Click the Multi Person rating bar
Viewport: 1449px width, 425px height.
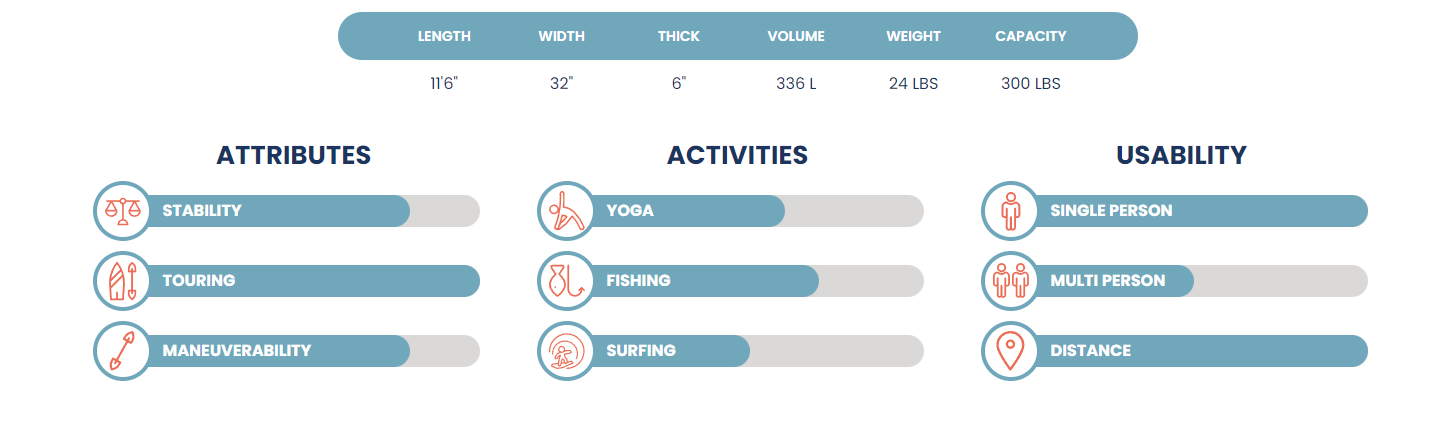1198,281
